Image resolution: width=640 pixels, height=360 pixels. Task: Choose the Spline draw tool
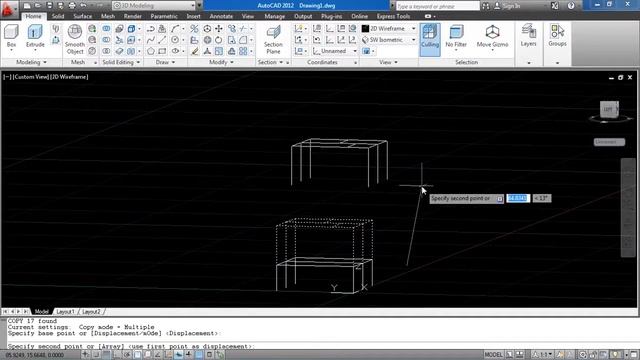tap(151, 40)
